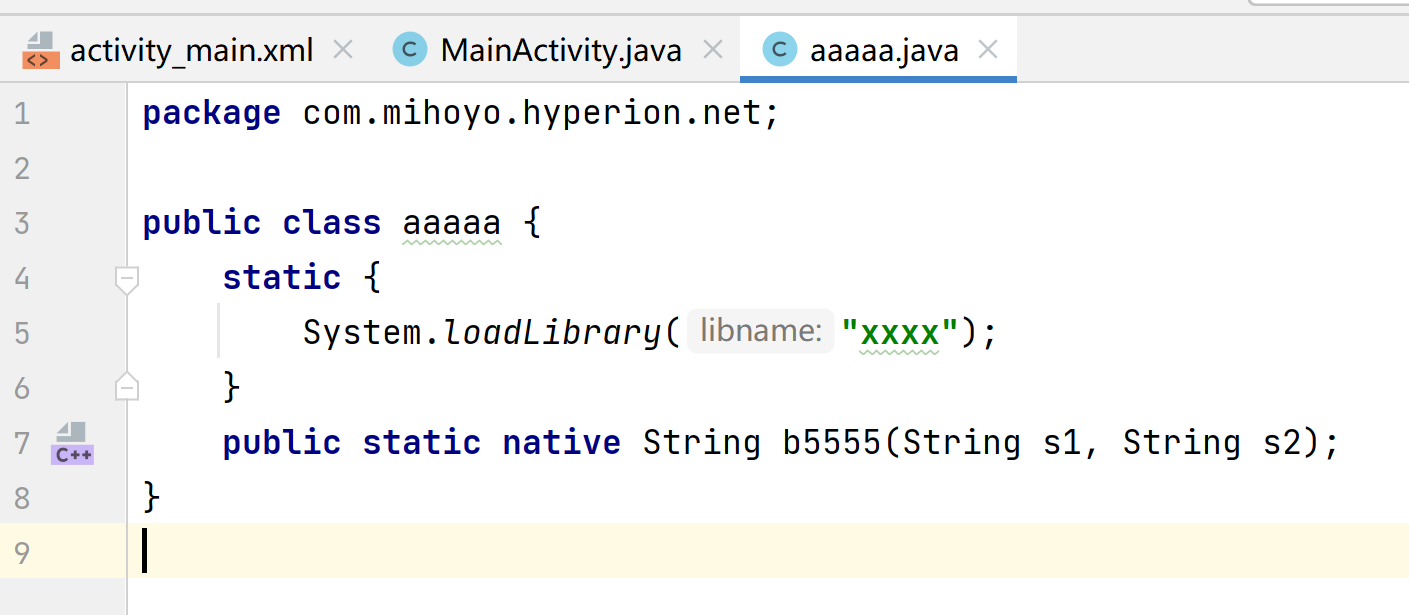Viewport: 1409px width, 615px height.
Task: Close the activity_main.xml tab
Action: click(x=343, y=50)
